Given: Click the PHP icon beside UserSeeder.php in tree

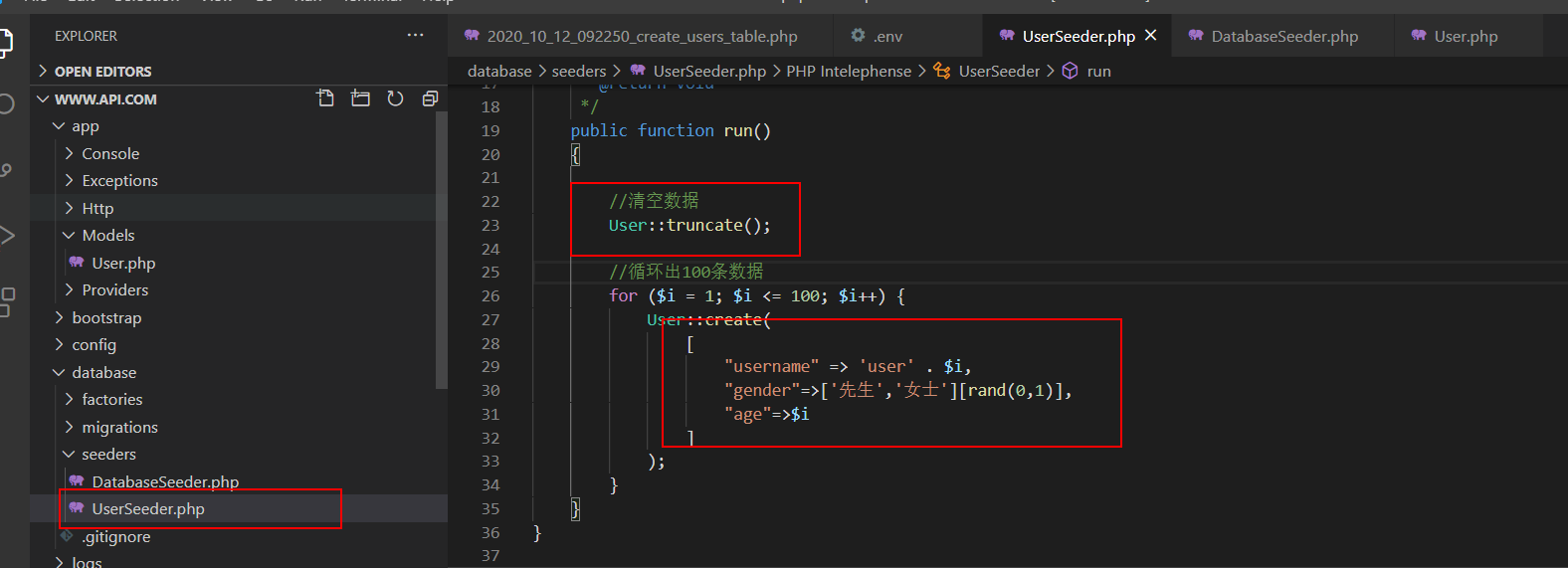Looking at the screenshot, I should point(77,508).
